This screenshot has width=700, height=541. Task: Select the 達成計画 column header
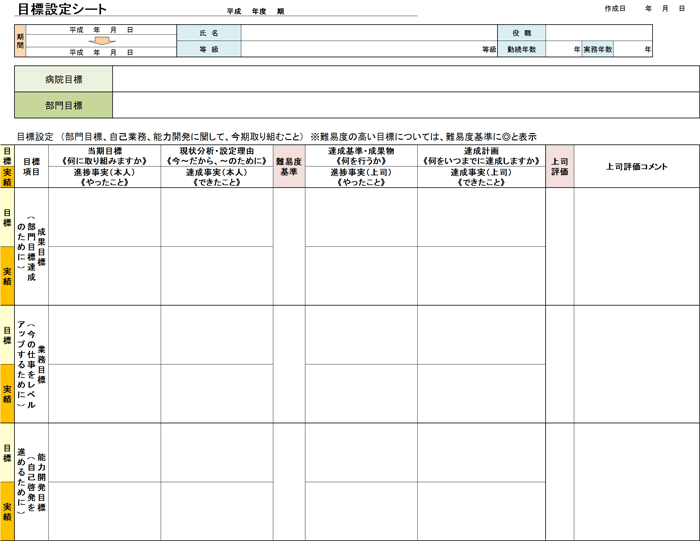481,155
